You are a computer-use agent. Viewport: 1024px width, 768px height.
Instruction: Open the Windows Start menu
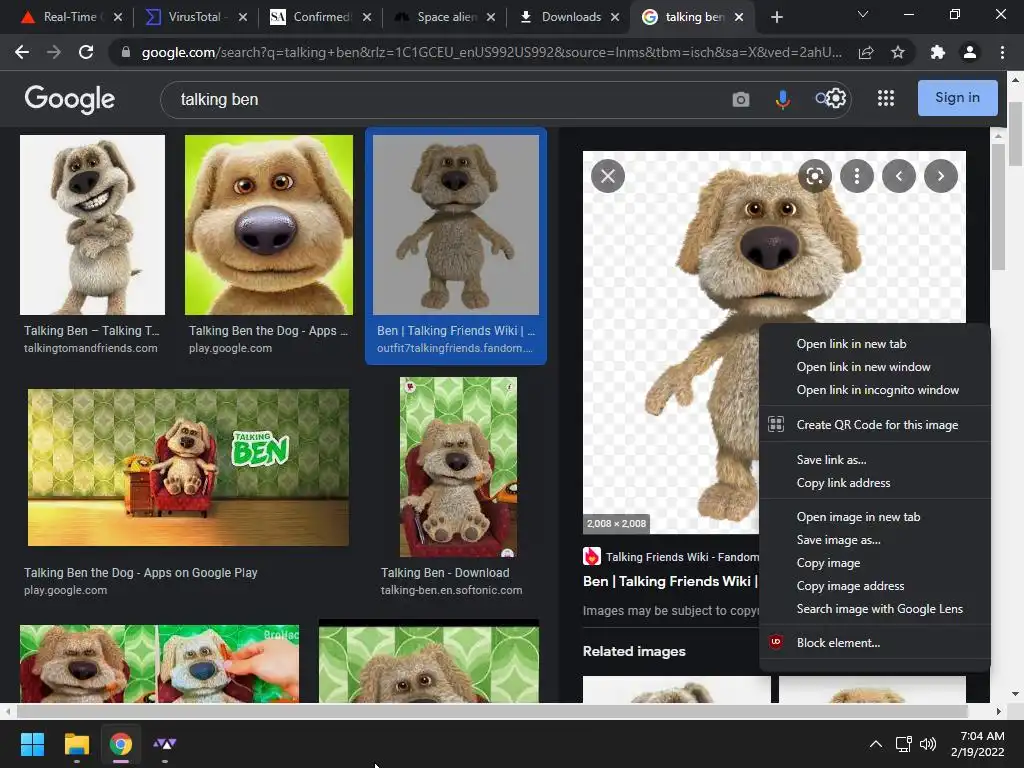point(32,744)
